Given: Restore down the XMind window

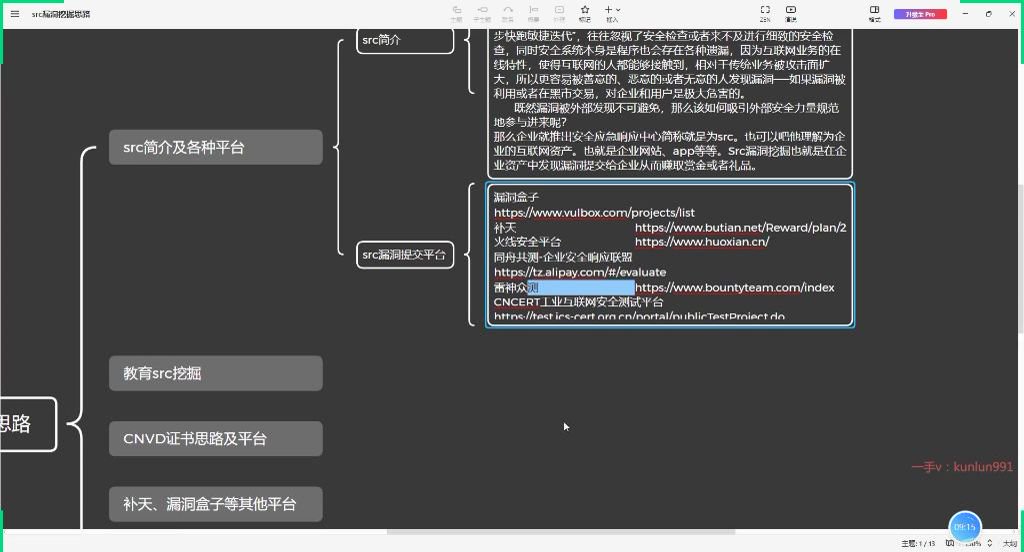Looking at the screenshot, I should tap(989, 14).
